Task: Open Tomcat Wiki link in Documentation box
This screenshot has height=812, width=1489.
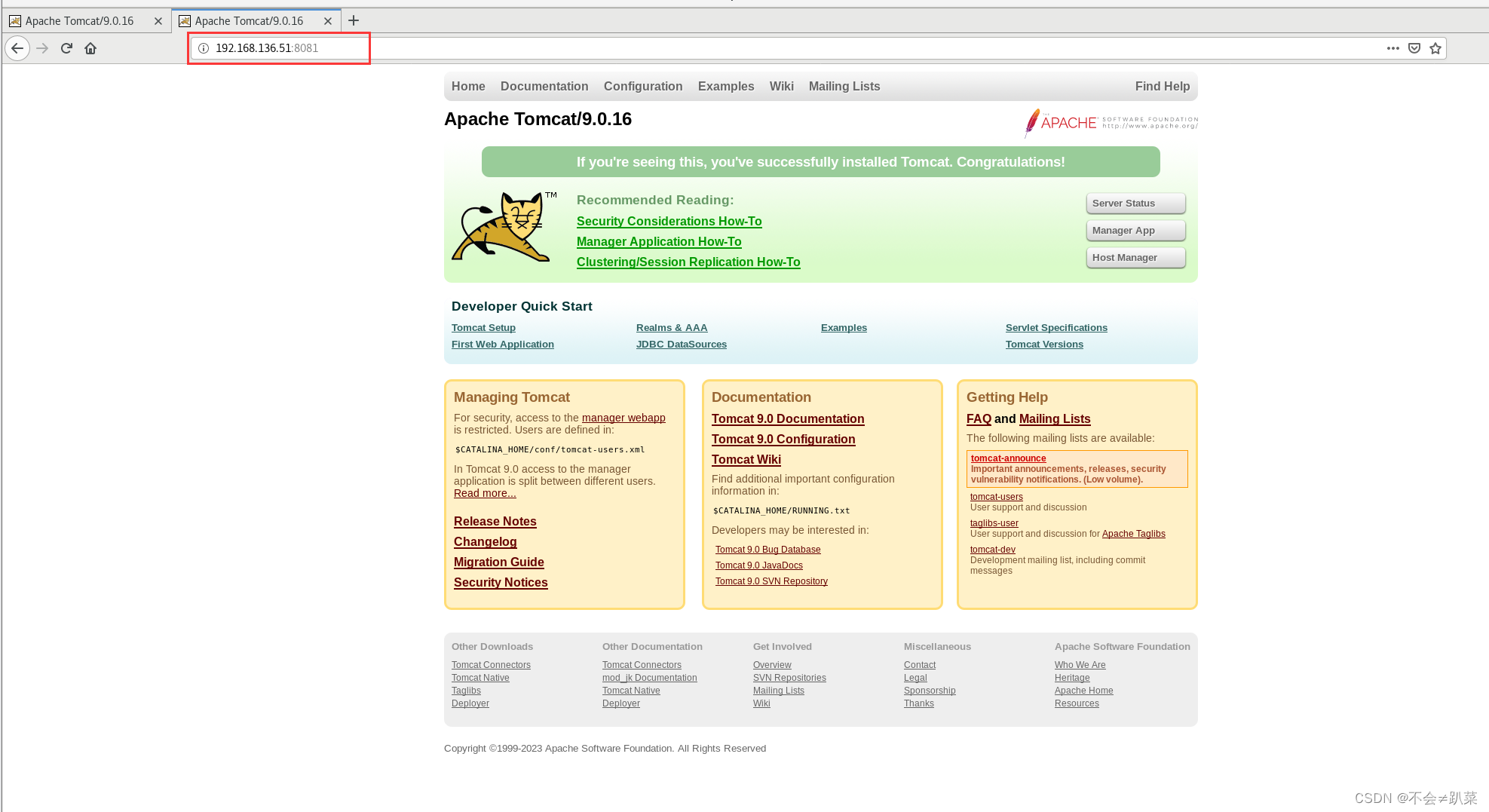Action: [746, 459]
